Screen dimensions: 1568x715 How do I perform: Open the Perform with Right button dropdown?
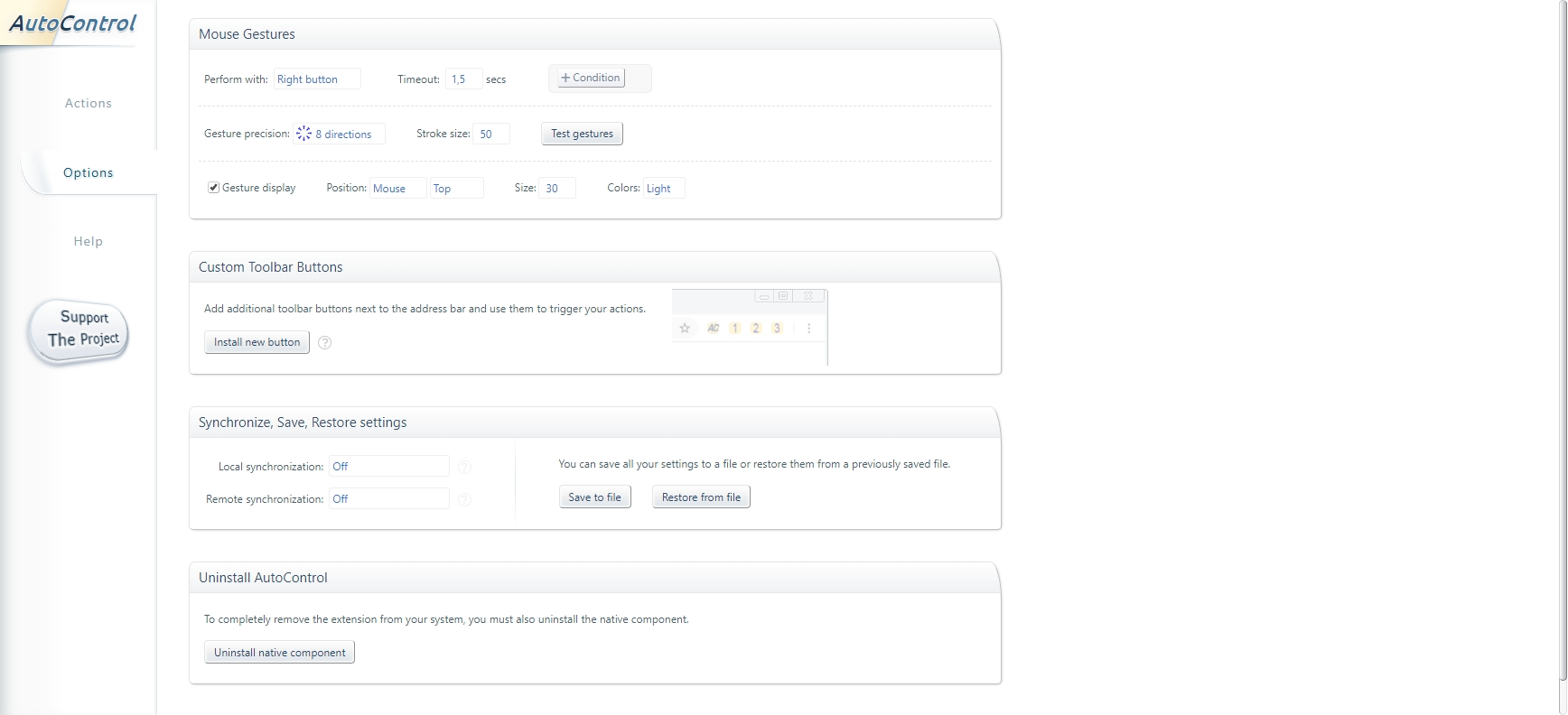pyautogui.click(x=317, y=79)
